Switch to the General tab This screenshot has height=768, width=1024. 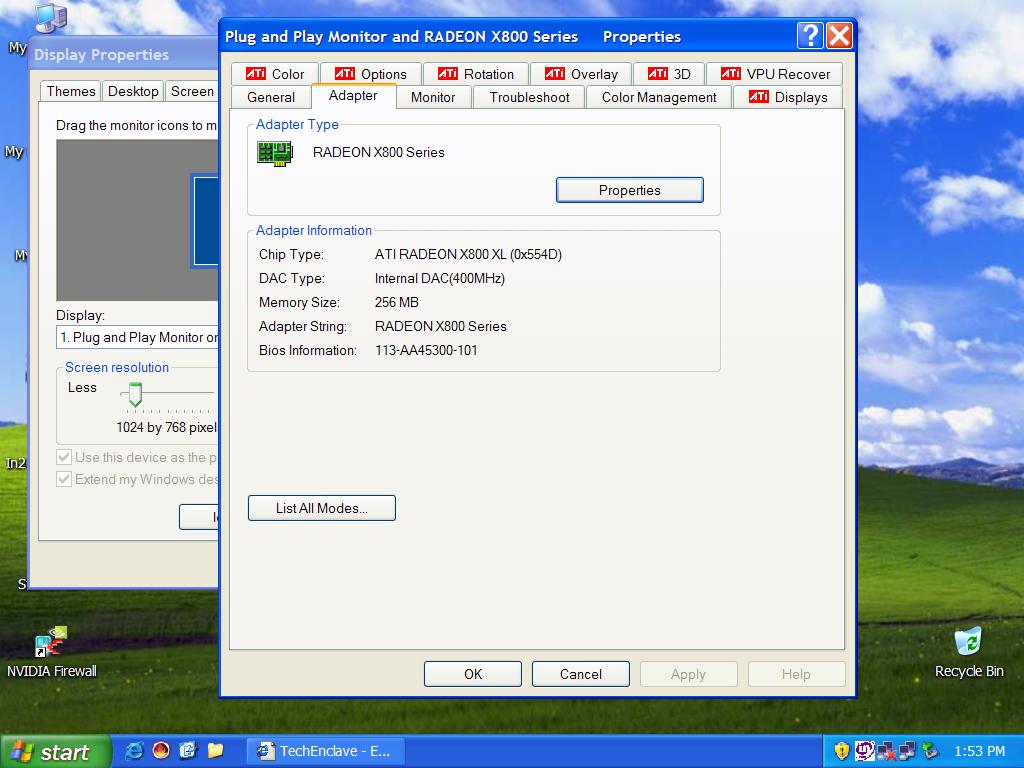point(271,97)
